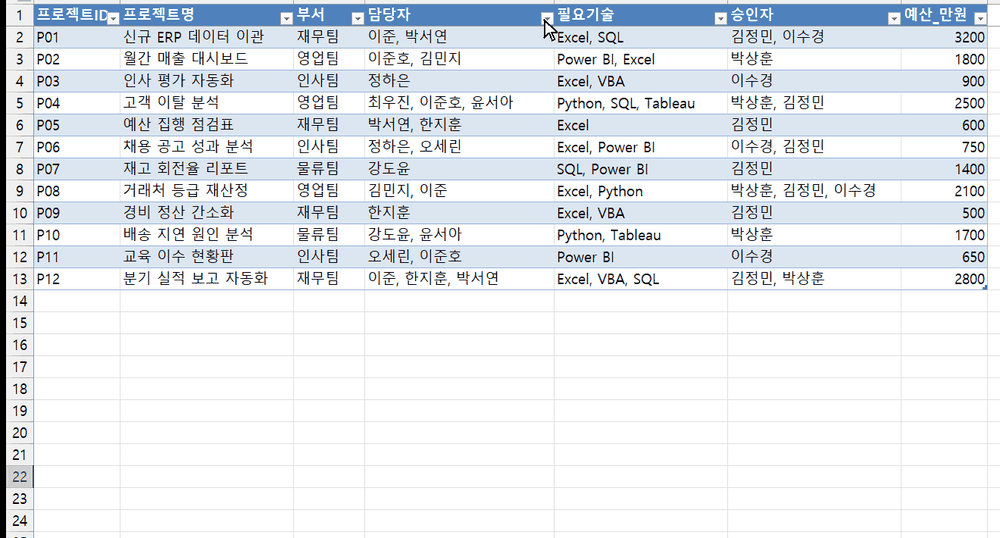Select the 재고 회전율 리포트 cell

[x=207, y=169]
